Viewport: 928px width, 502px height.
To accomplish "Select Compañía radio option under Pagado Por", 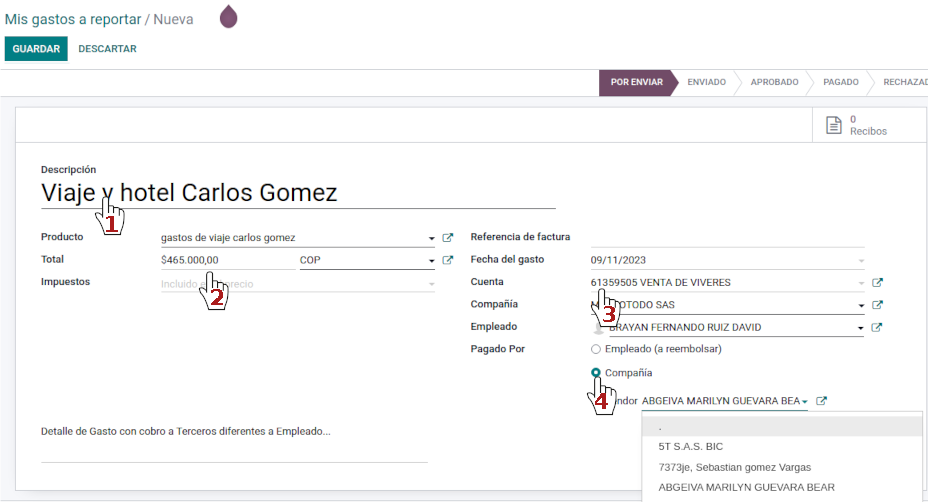I will pos(596,372).
